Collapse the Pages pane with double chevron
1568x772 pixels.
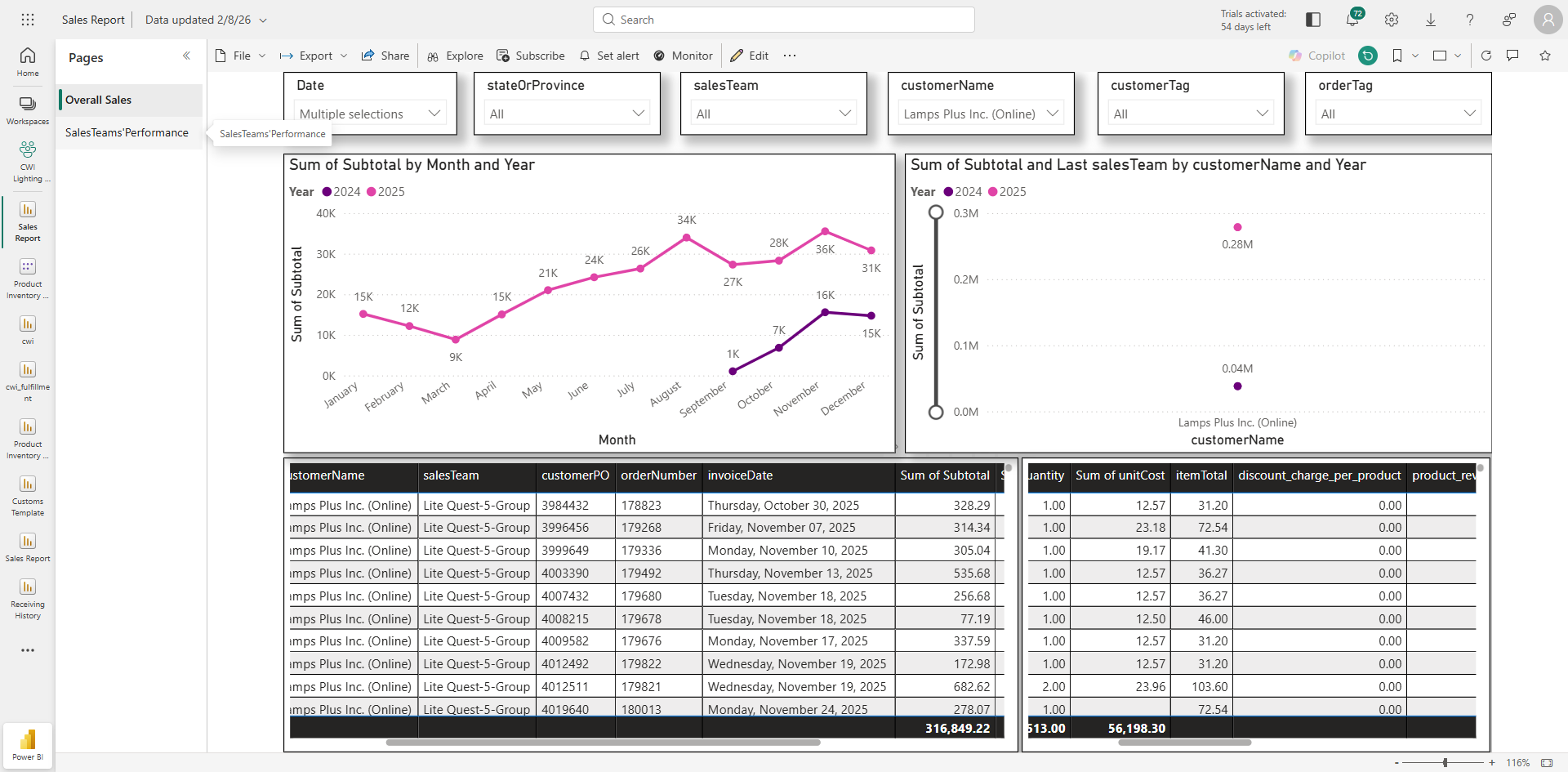(x=186, y=56)
